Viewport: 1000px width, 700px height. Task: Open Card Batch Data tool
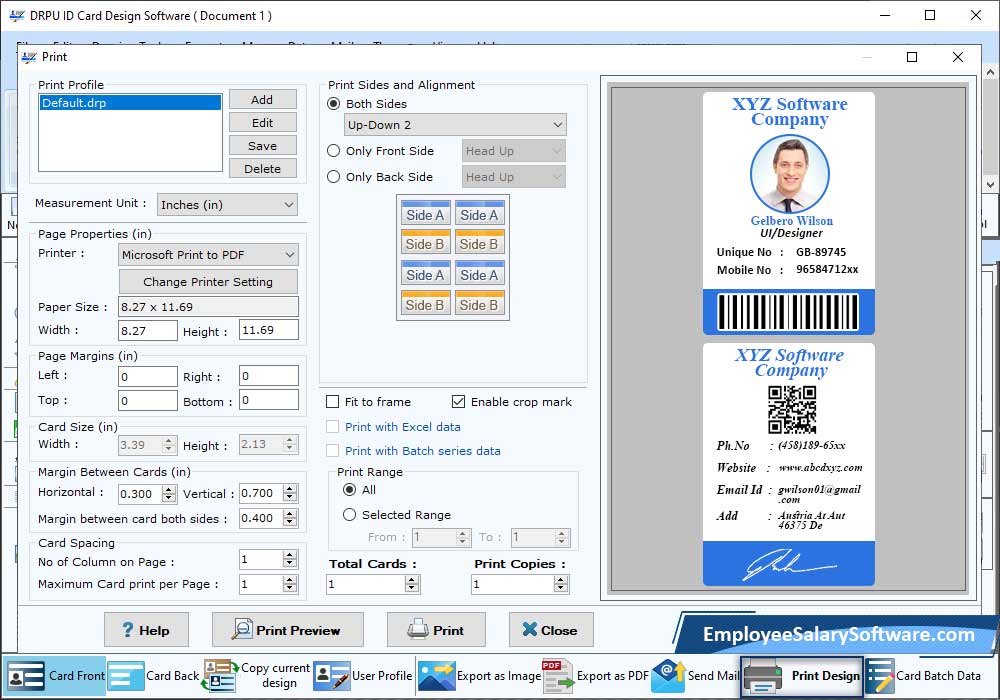[x=923, y=676]
